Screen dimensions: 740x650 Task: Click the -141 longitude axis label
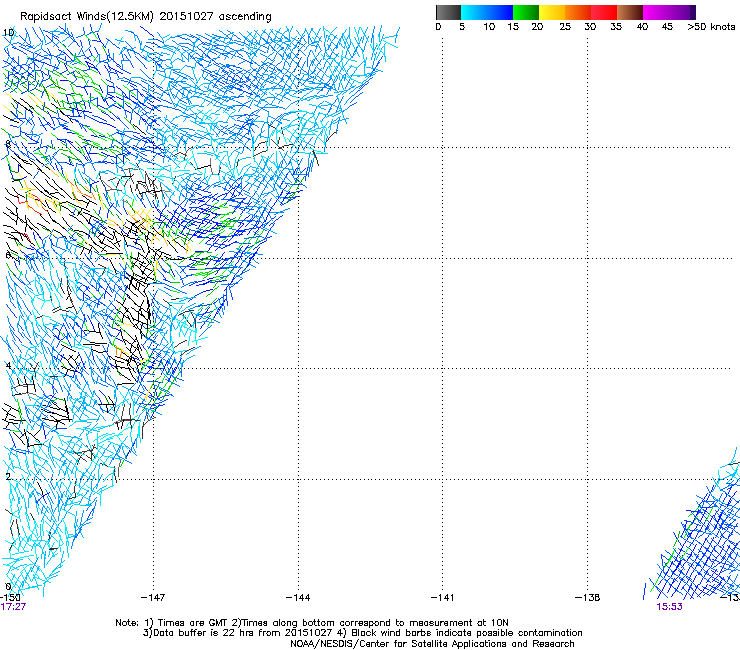(x=442, y=598)
